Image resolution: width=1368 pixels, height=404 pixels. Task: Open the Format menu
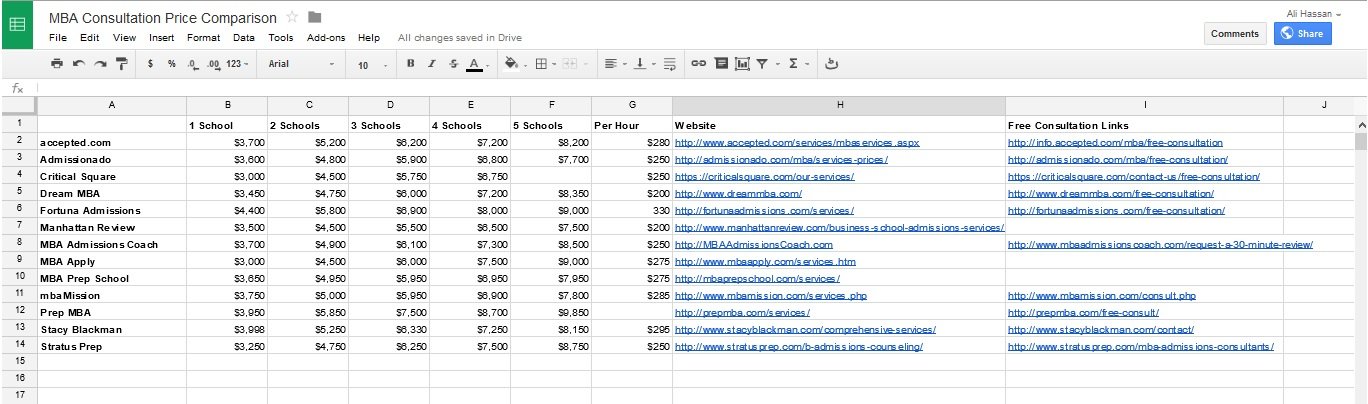(x=203, y=38)
